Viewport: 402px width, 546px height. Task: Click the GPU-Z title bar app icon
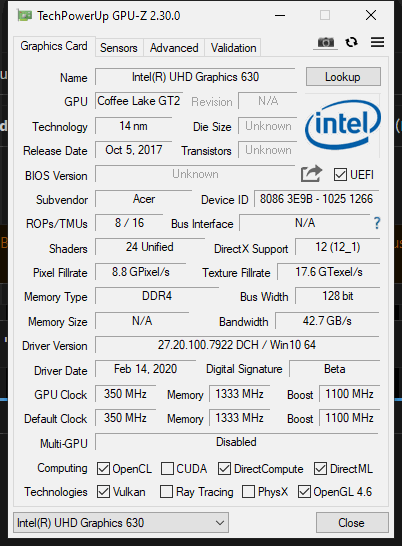click(25, 16)
